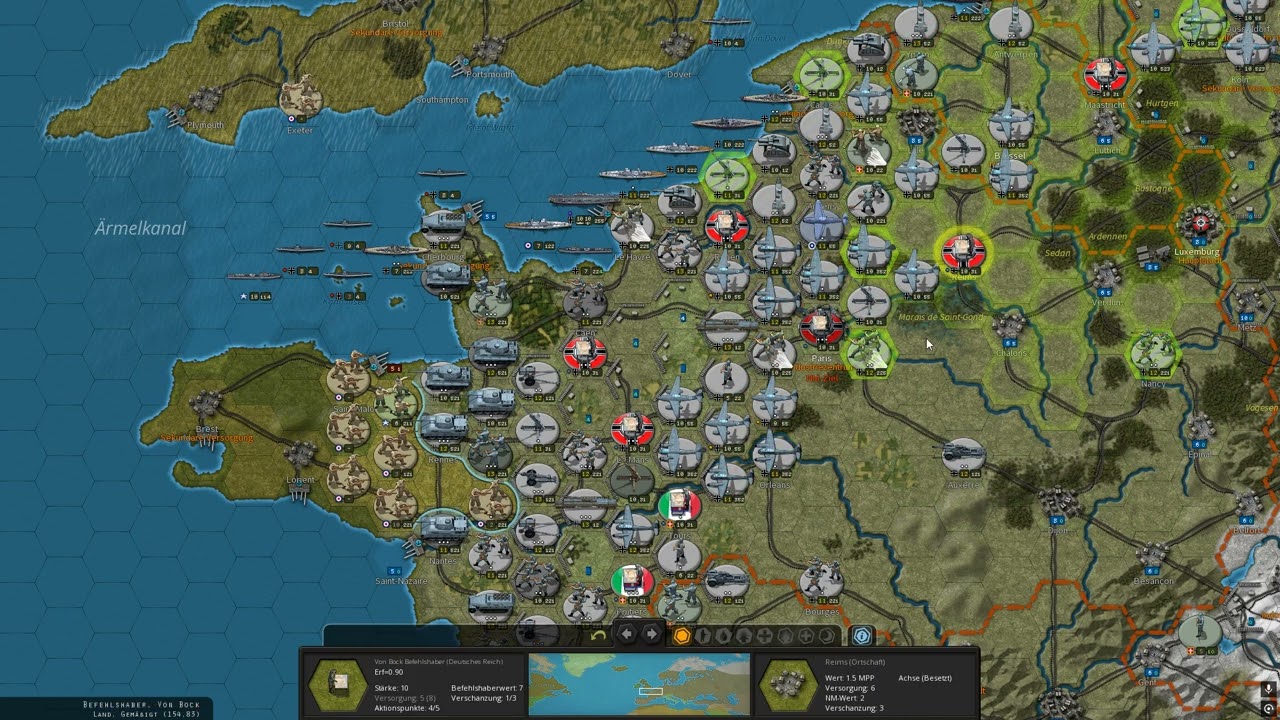Go to the next unit with the right arrow

point(651,634)
